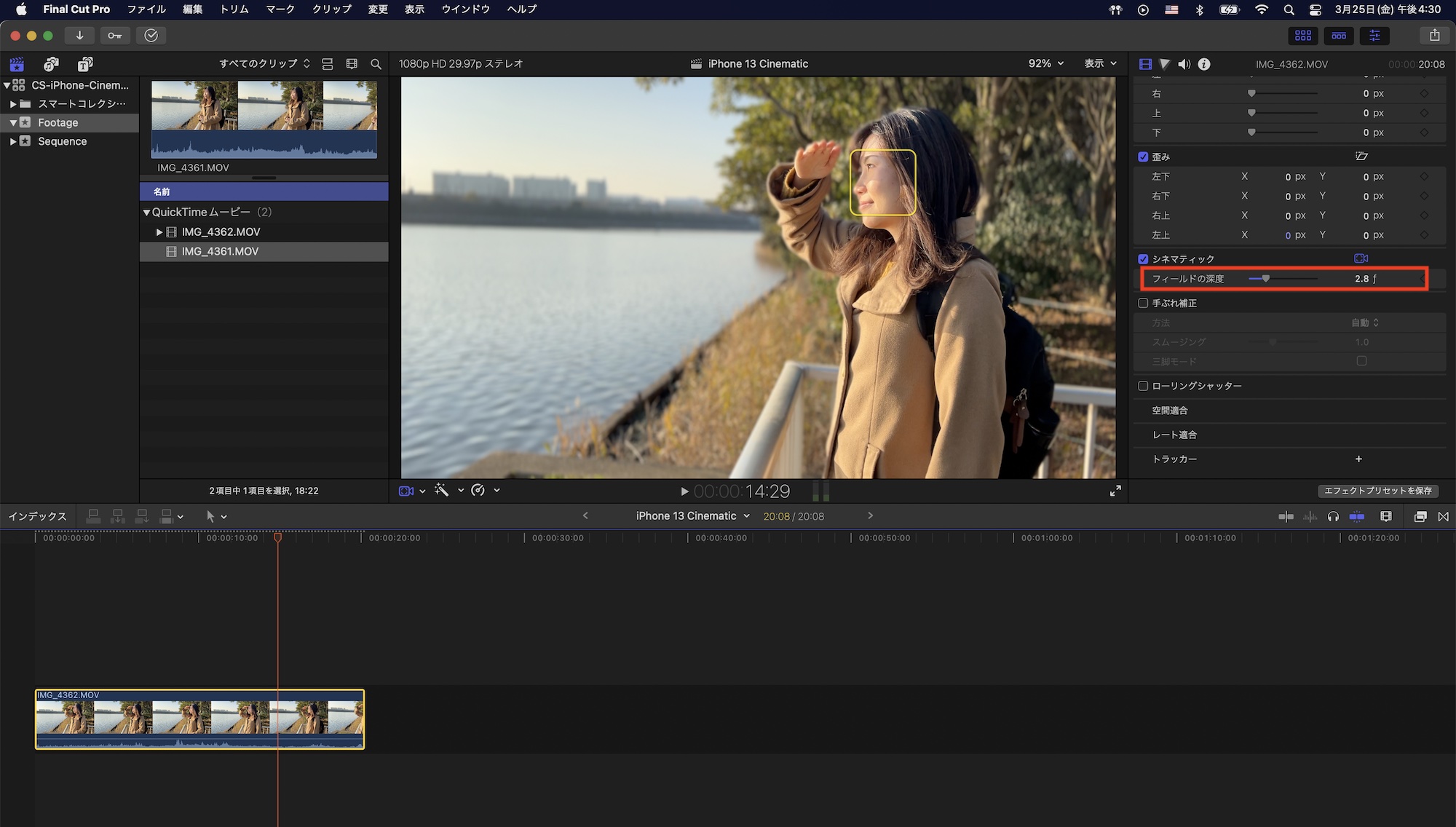The image size is (1456, 827).
Task: Enable the 手ぶれ補正 checkbox
Action: coord(1143,303)
